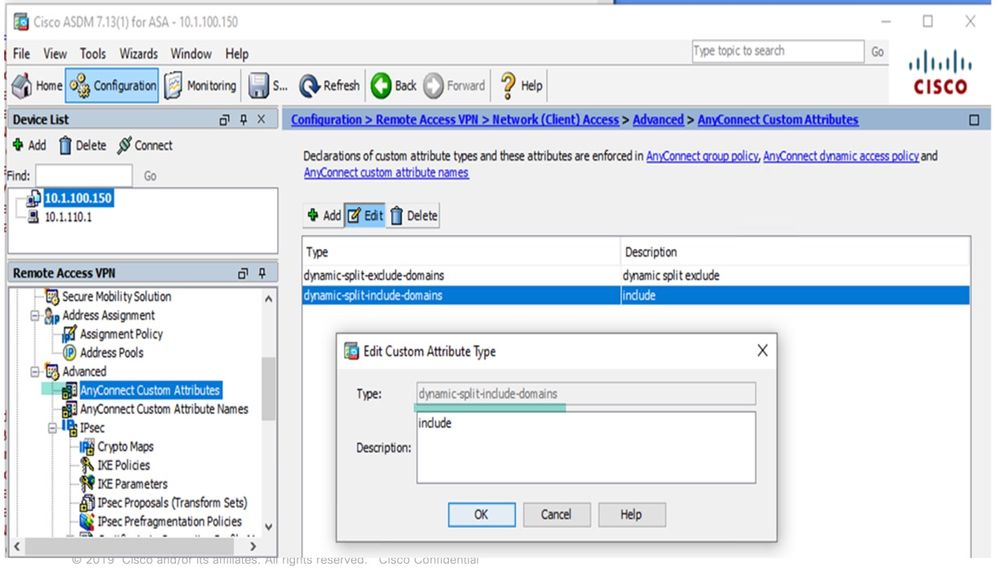Open the Window menu
Screen dimensions: 998x581
(x=191, y=53)
